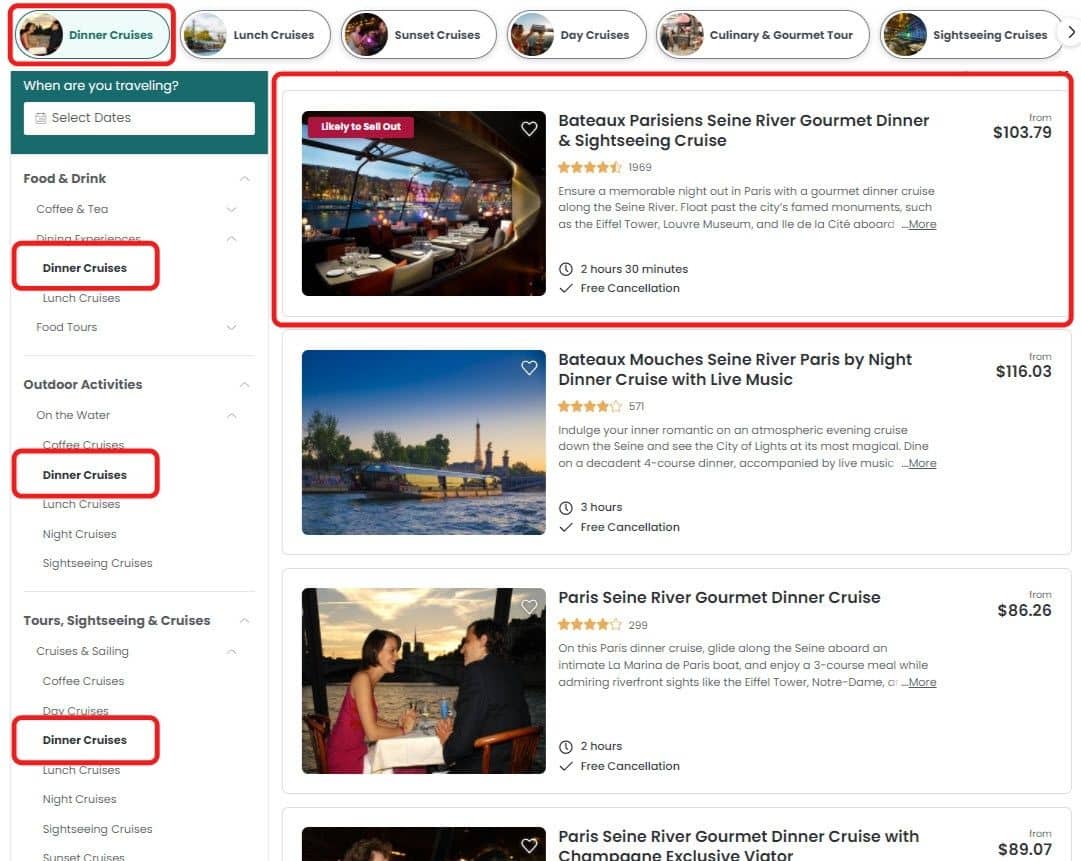This screenshot has width=1081, height=861.
Task: Choose Dinner Cruises under On the Water
Action: (85, 475)
